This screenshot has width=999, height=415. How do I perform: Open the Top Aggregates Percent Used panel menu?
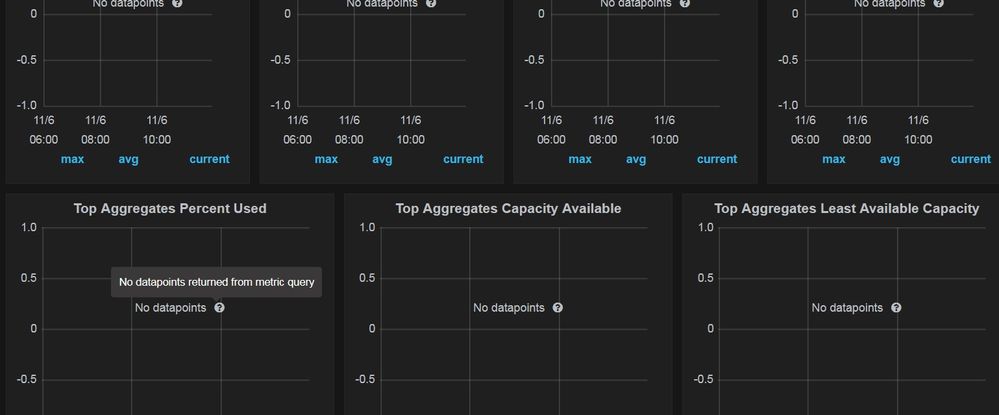[170, 209]
